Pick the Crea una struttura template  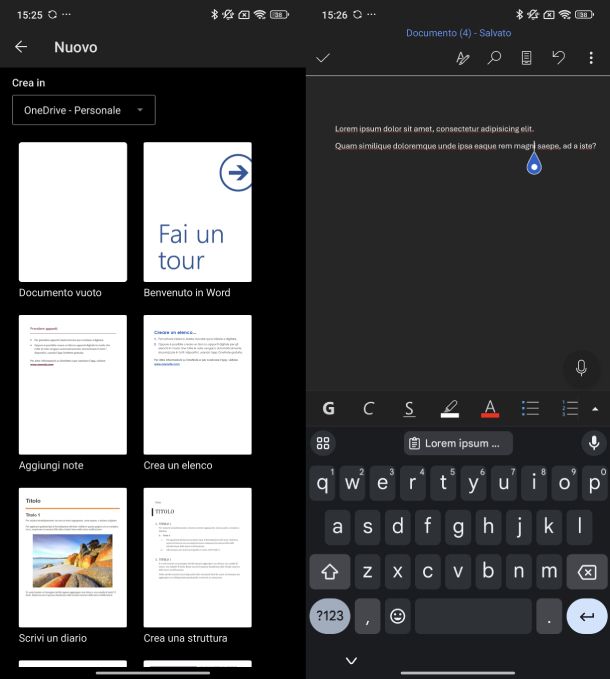pos(197,557)
